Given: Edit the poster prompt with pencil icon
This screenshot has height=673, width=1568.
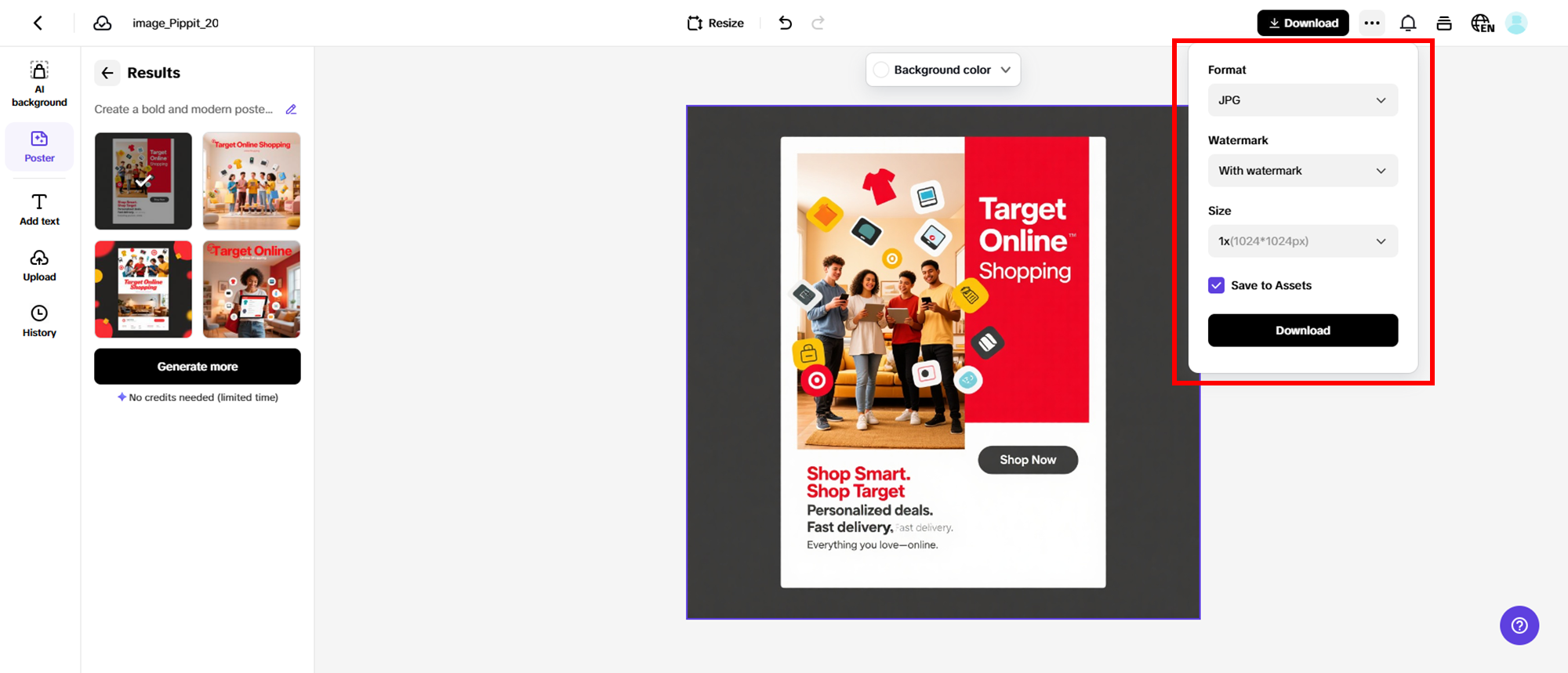Looking at the screenshot, I should (x=291, y=110).
